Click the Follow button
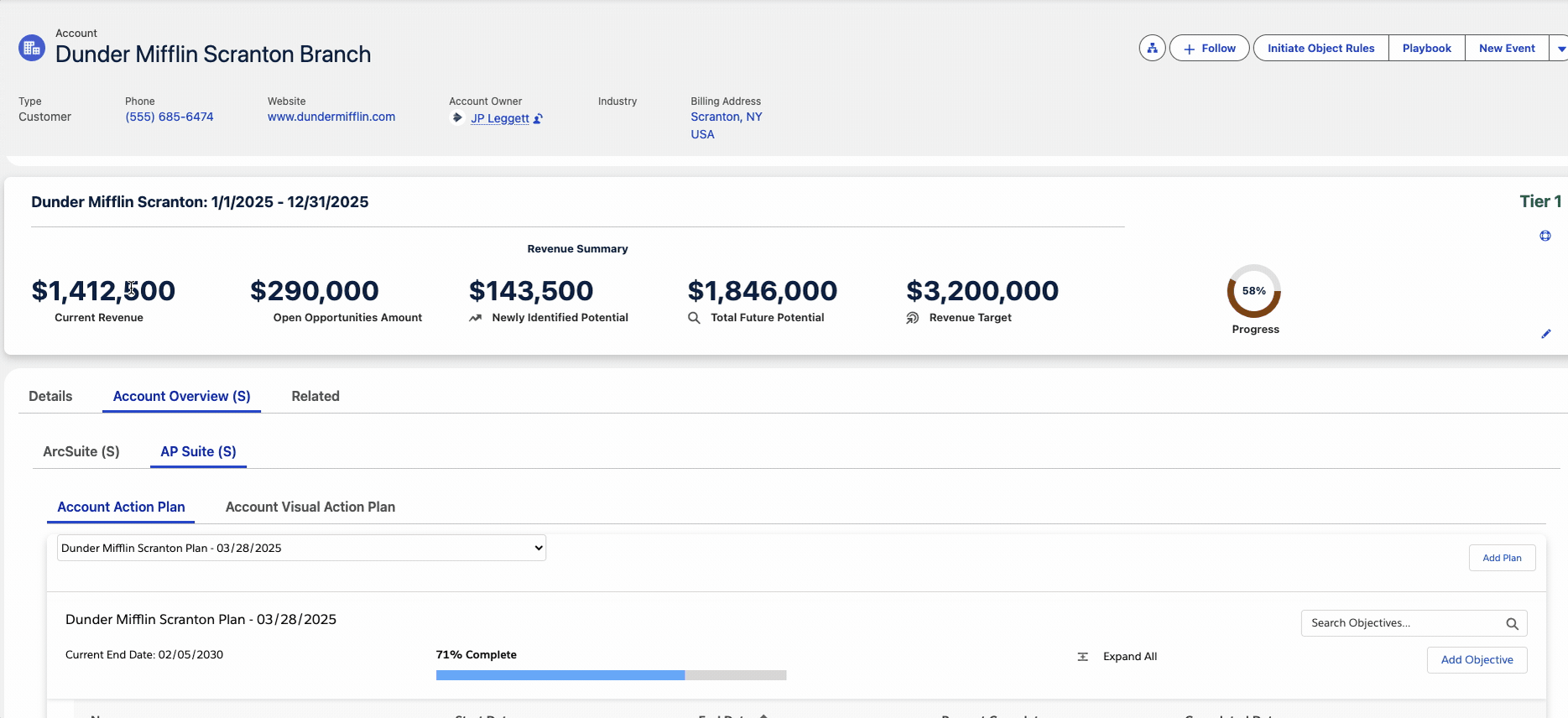Image resolution: width=1568 pixels, height=718 pixels. click(1209, 49)
